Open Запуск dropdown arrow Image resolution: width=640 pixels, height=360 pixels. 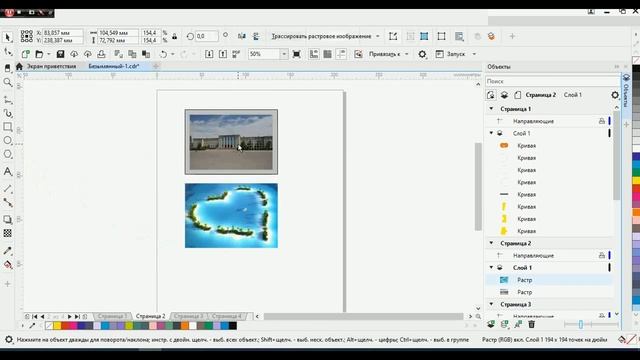pyautogui.click(x=474, y=54)
